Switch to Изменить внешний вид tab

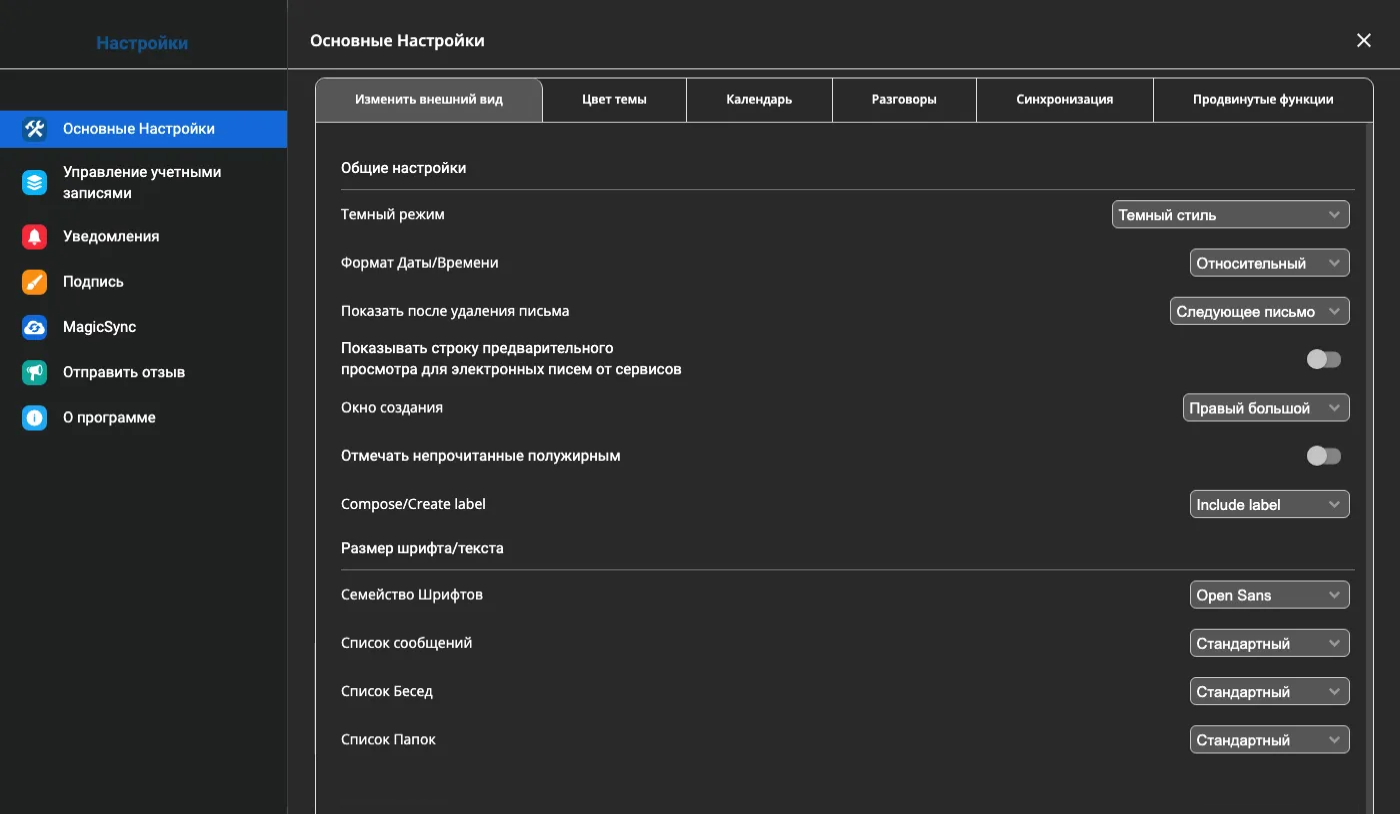pyautogui.click(x=429, y=100)
